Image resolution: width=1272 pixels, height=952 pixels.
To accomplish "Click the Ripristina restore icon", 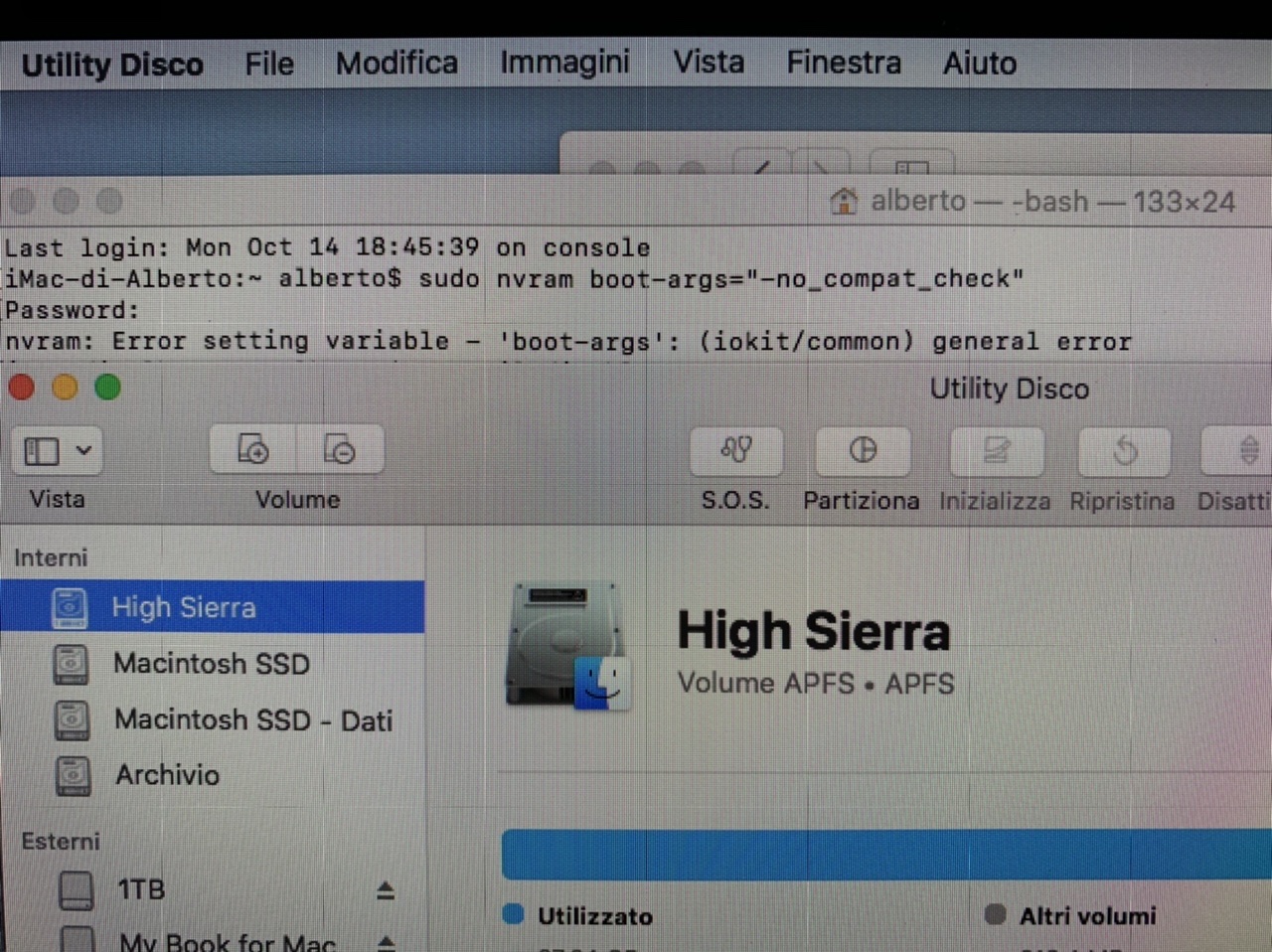I will pos(1124,452).
